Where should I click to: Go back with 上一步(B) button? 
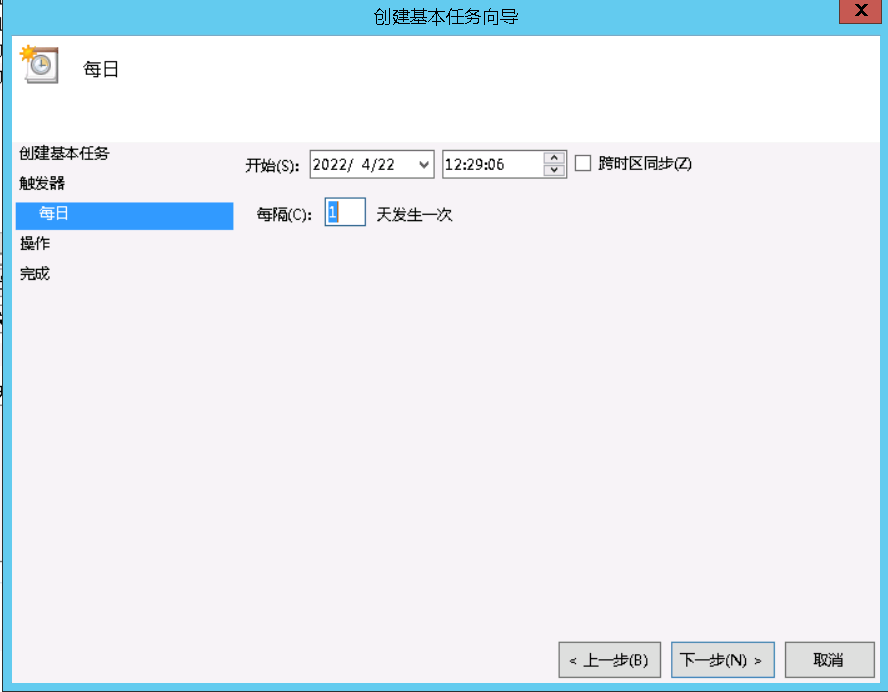pos(609,660)
